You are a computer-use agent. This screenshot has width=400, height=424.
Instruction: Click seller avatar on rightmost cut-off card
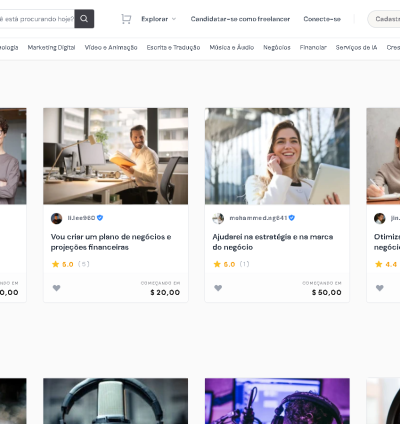click(380, 218)
